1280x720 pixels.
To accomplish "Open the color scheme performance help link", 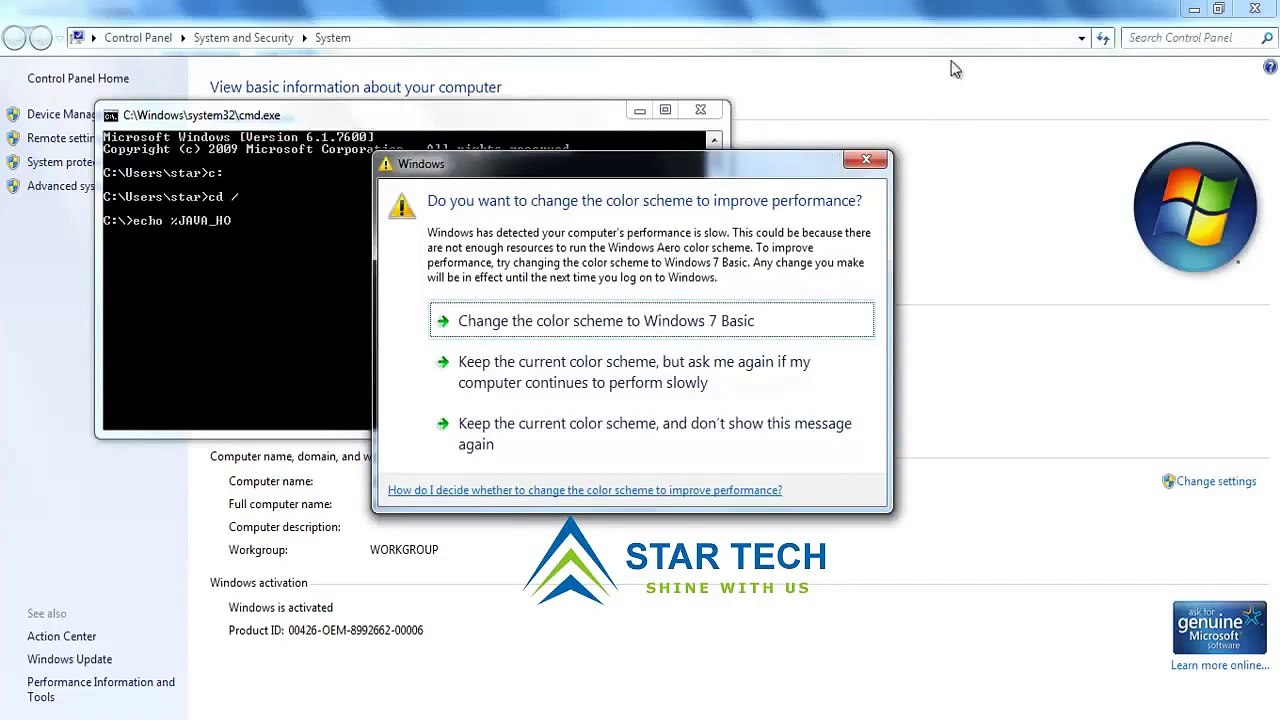I will pos(585,490).
